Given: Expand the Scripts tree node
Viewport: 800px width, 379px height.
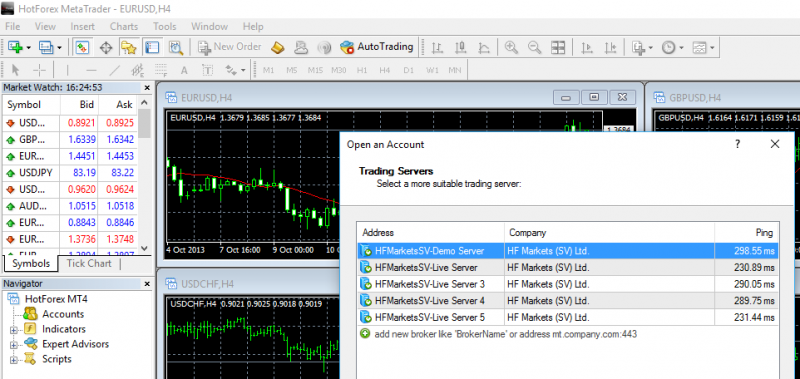Looking at the screenshot, I should coord(14,359).
